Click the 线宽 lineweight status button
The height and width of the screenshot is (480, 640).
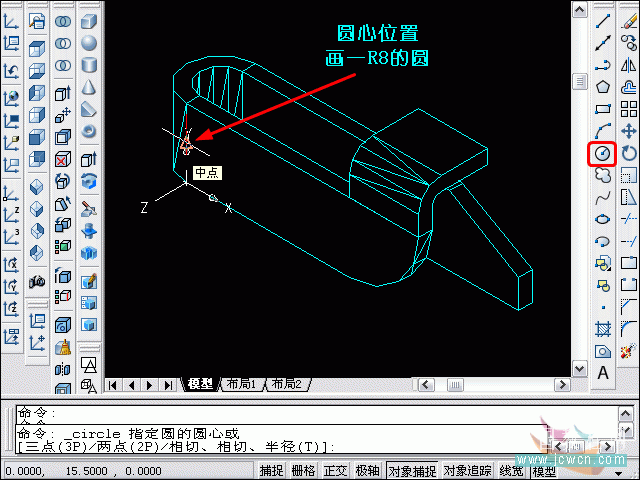tap(511, 471)
